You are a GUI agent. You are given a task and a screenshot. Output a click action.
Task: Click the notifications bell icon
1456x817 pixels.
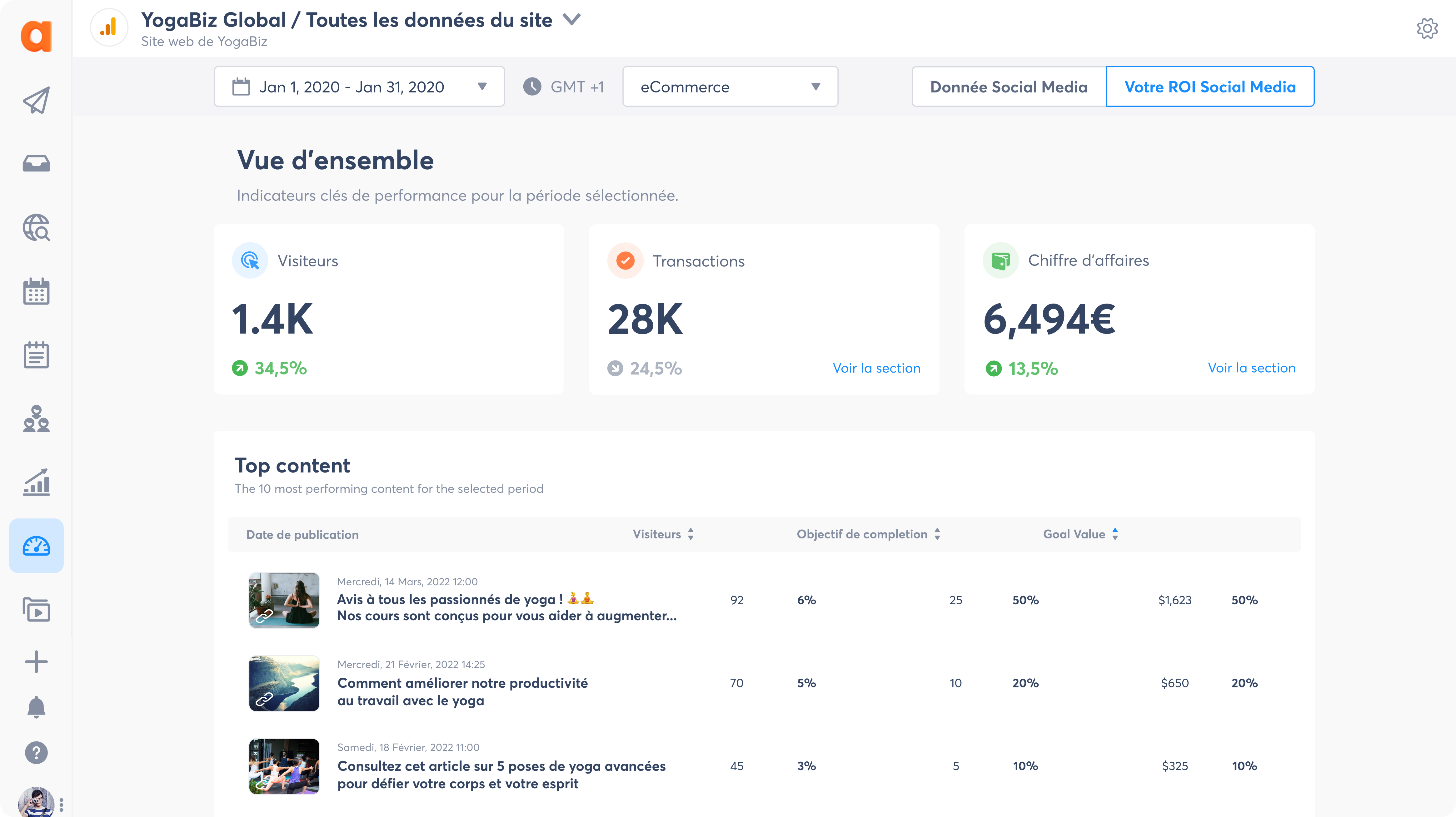[x=36, y=706]
